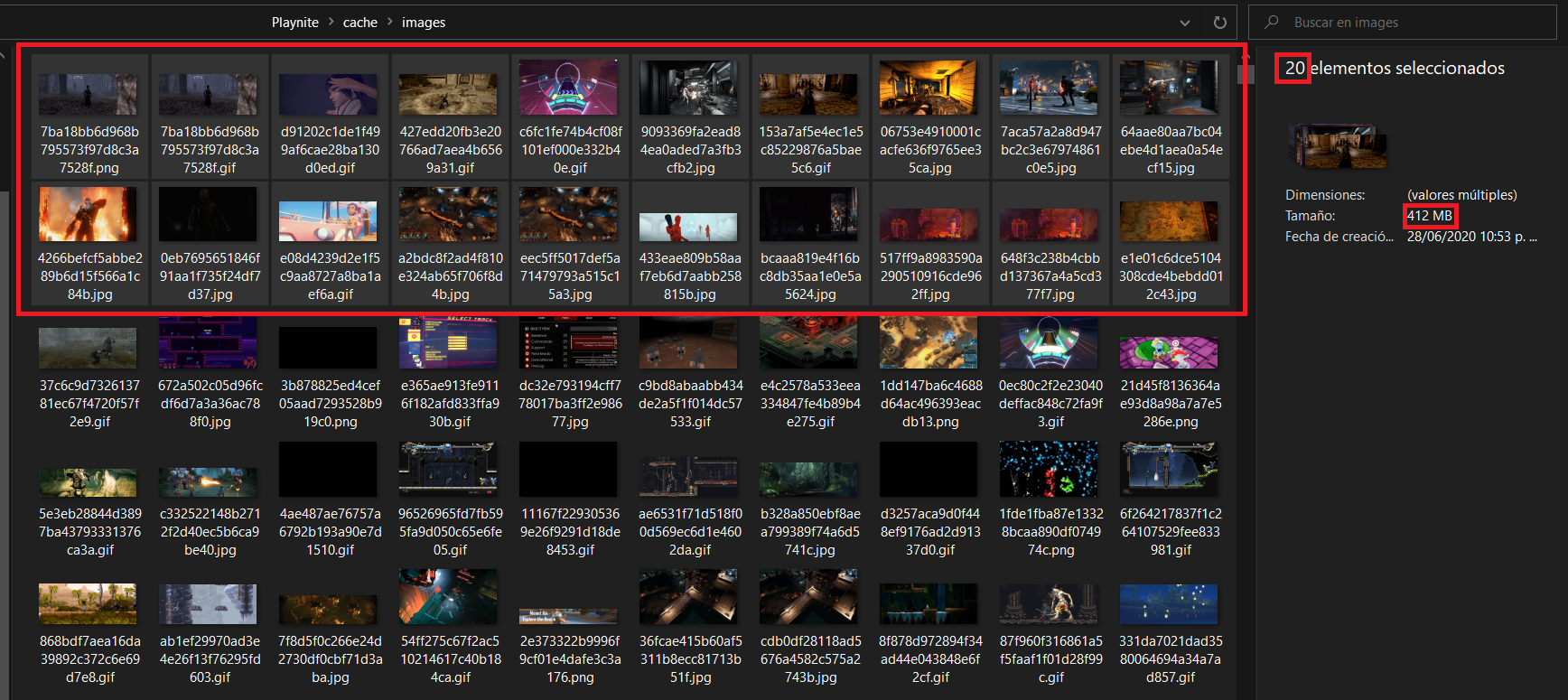Select thumbnail of cdb0df28118ad5…743b.jpg
1568x700 pixels.
click(x=808, y=597)
